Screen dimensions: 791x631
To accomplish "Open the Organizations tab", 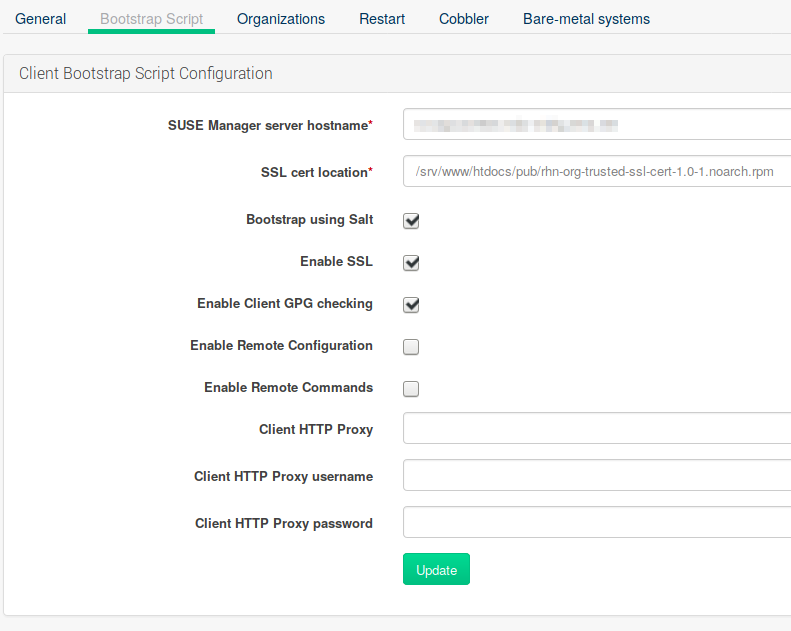I will click(x=281, y=19).
